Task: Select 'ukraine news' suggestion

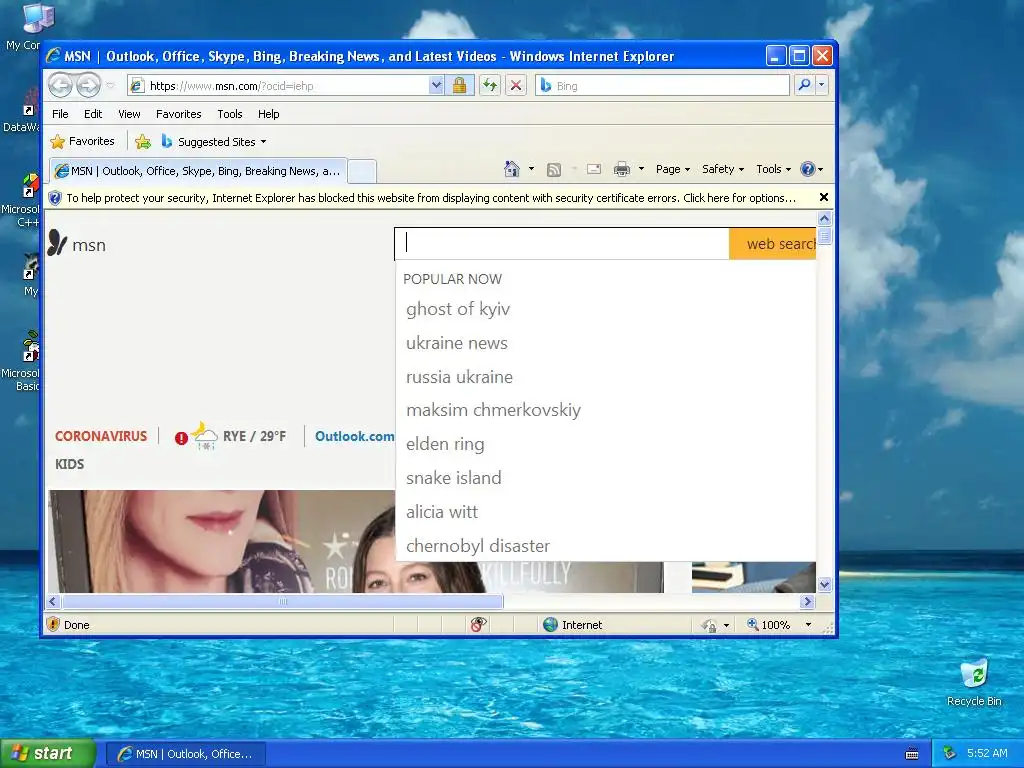Action: [456, 343]
